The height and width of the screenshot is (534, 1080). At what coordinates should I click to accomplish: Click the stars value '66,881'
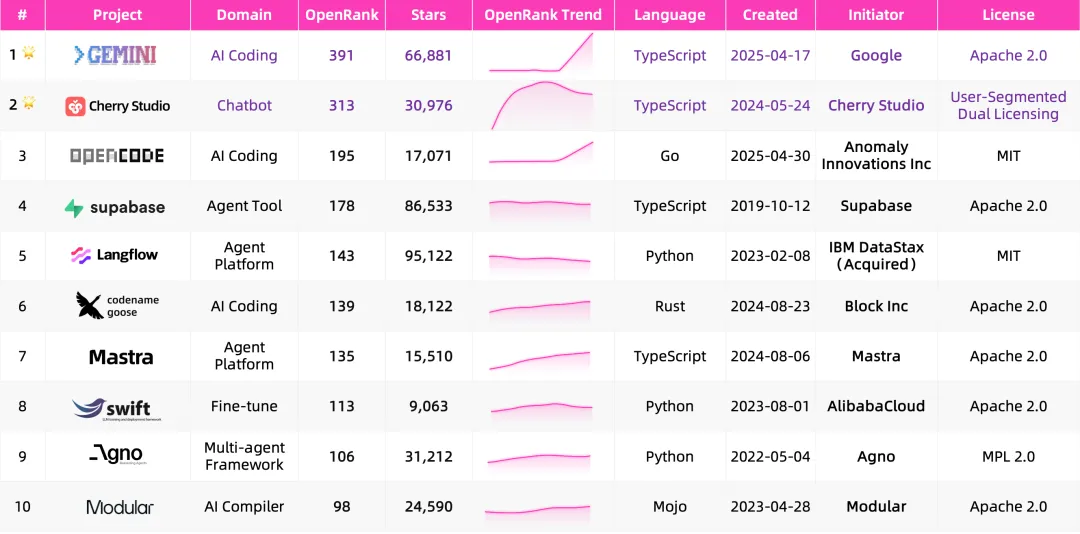428,56
